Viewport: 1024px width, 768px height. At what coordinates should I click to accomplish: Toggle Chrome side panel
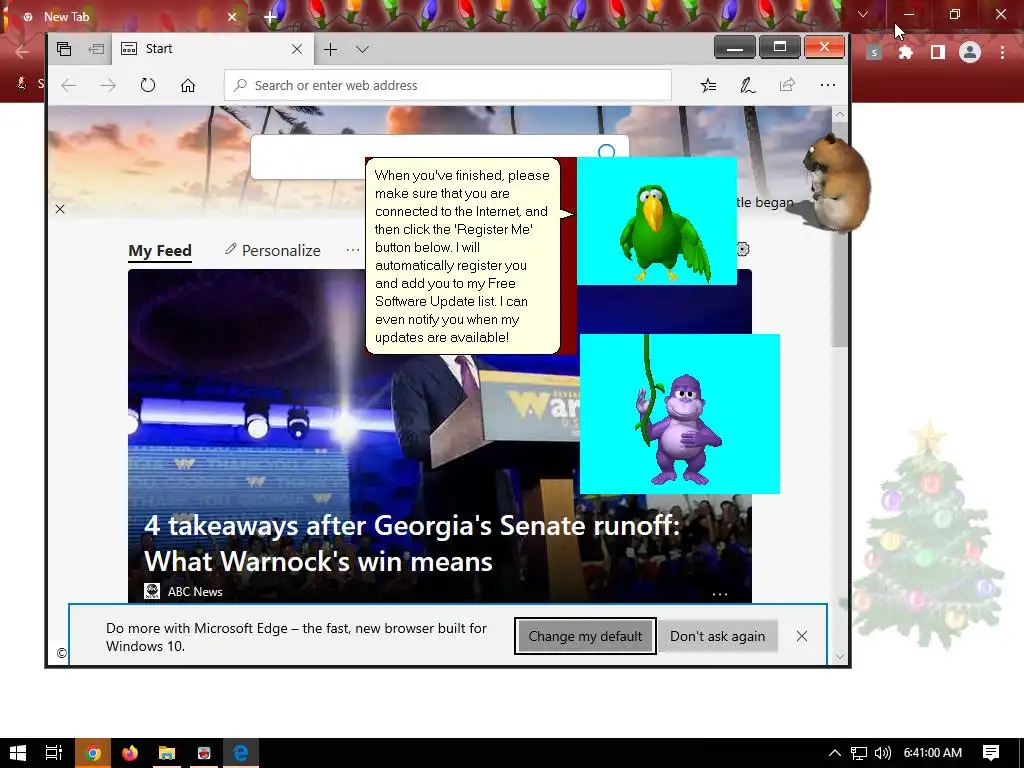point(938,52)
